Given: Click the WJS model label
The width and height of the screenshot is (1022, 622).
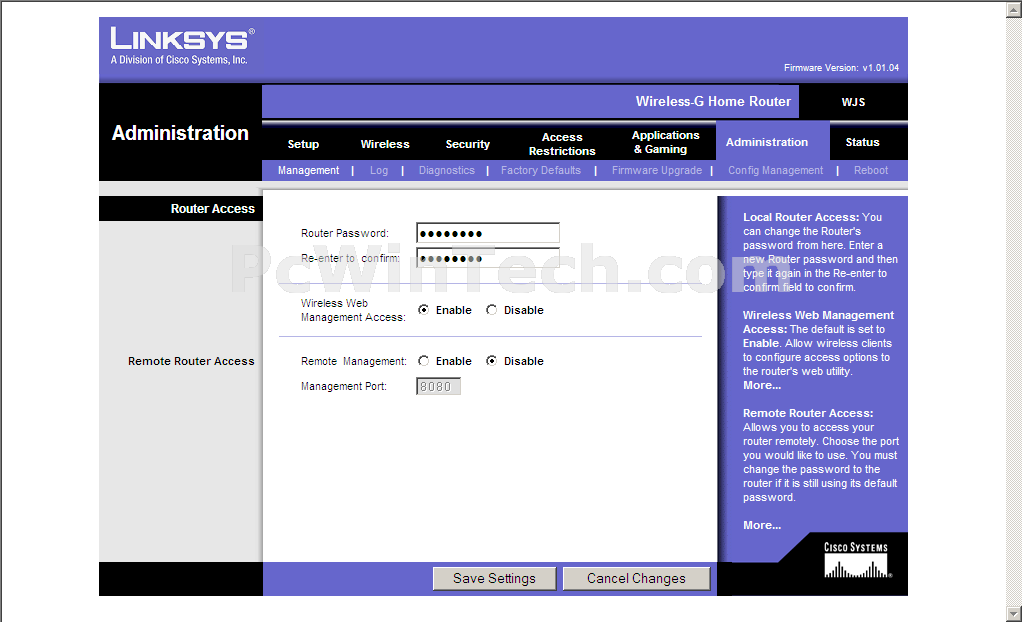Looking at the screenshot, I should click(x=853, y=102).
